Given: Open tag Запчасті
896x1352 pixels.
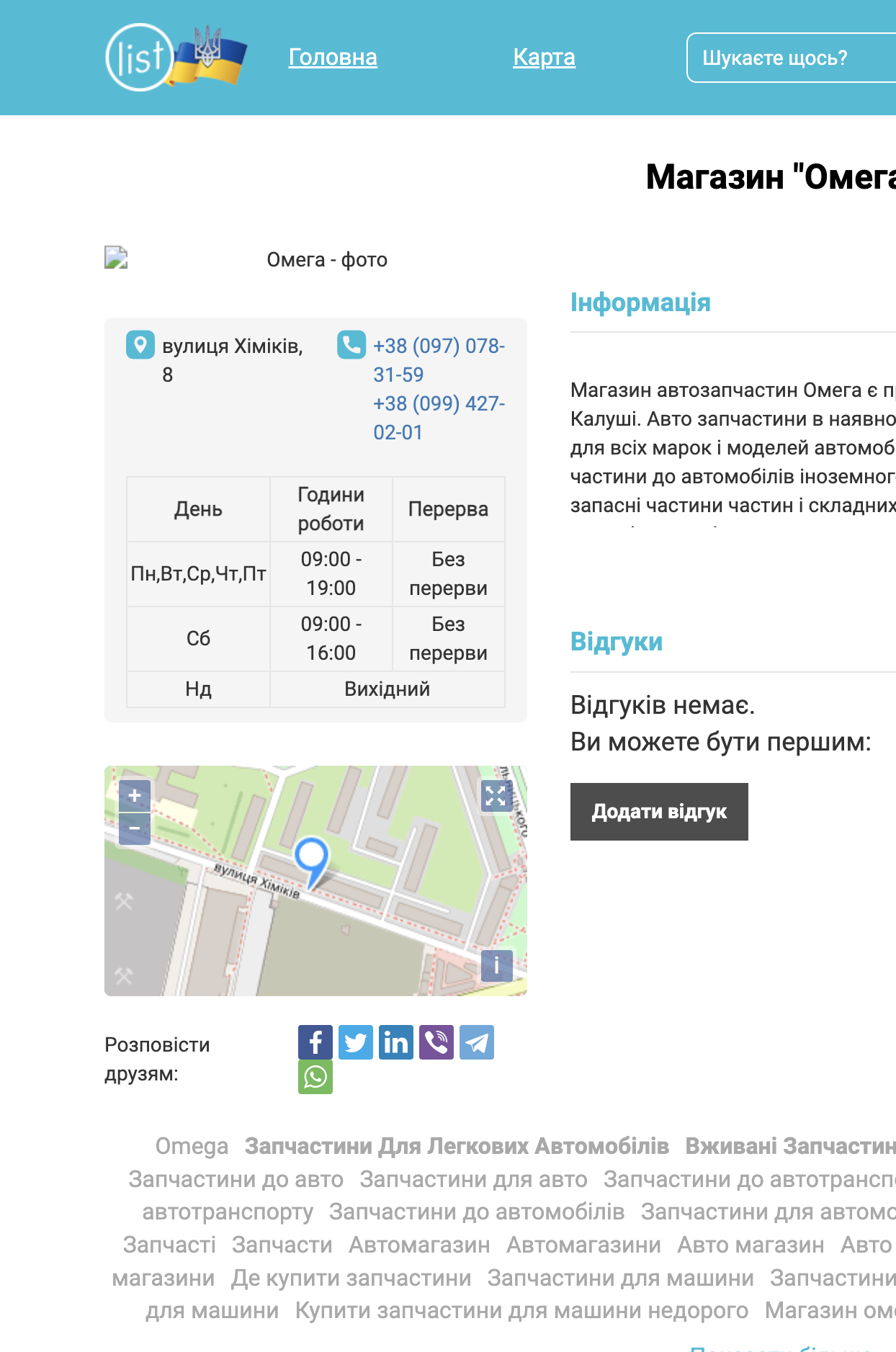Looking at the screenshot, I should point(169,1245).
